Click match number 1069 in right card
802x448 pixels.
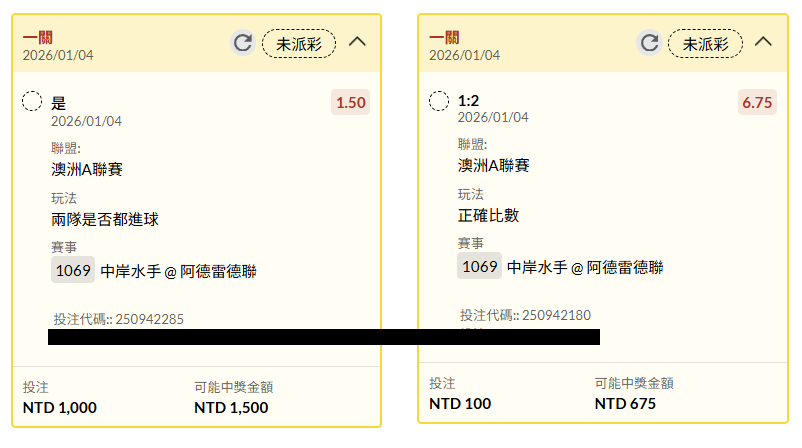coord(480,266)
